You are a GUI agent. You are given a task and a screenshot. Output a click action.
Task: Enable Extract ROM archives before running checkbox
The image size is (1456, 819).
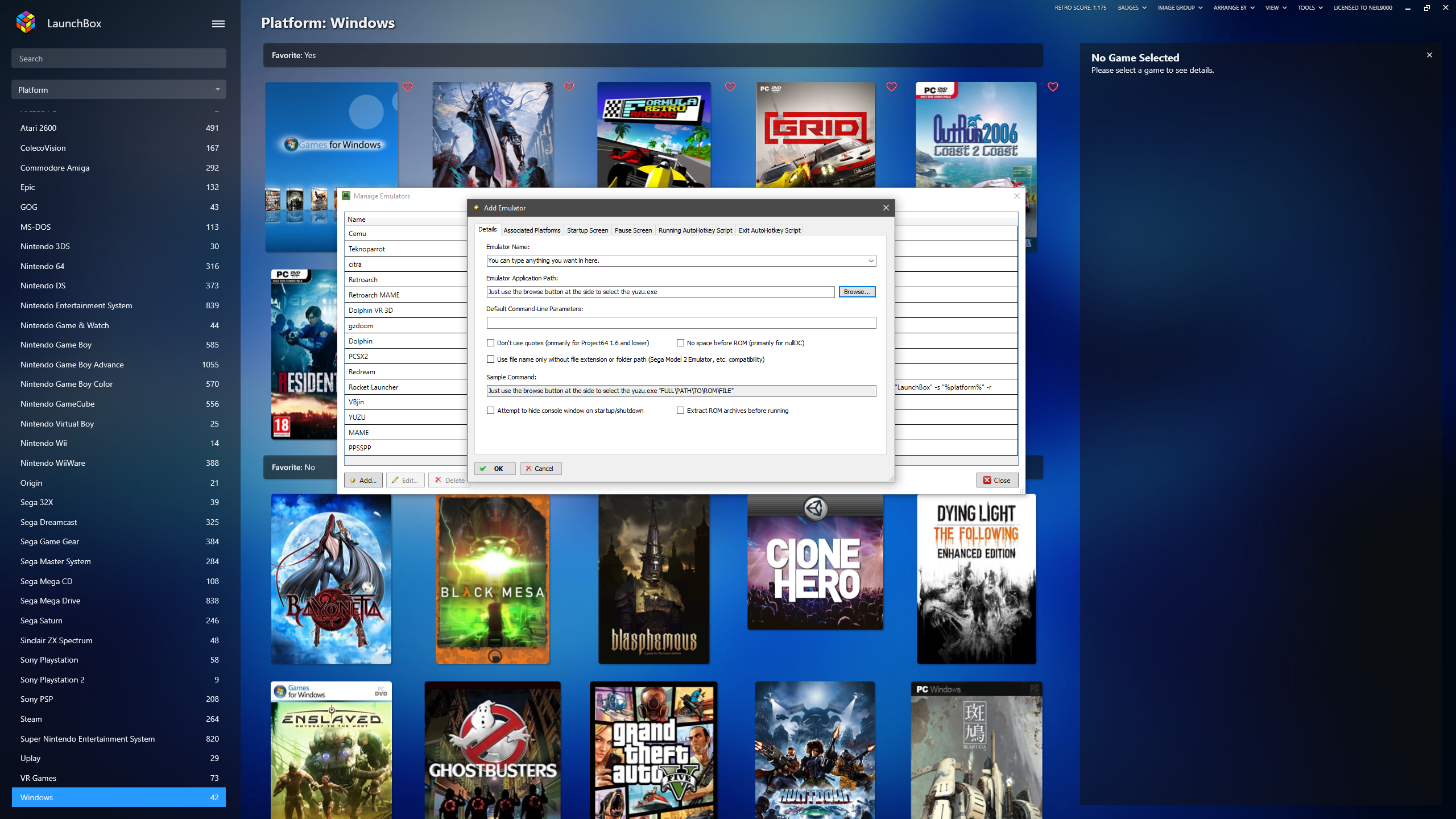(680, 411)
